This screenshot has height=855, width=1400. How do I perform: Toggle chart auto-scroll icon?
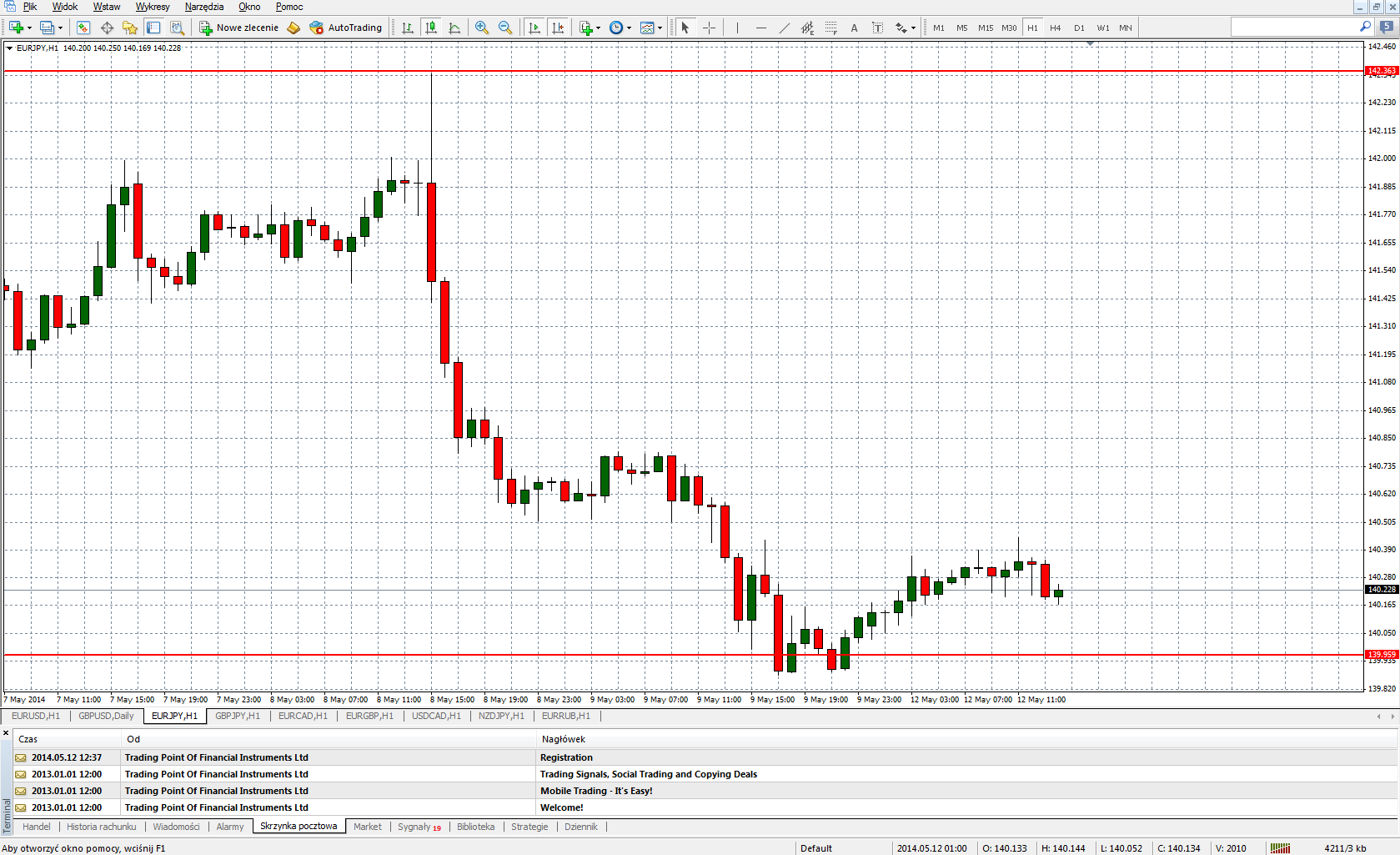(x=534, y=28)
